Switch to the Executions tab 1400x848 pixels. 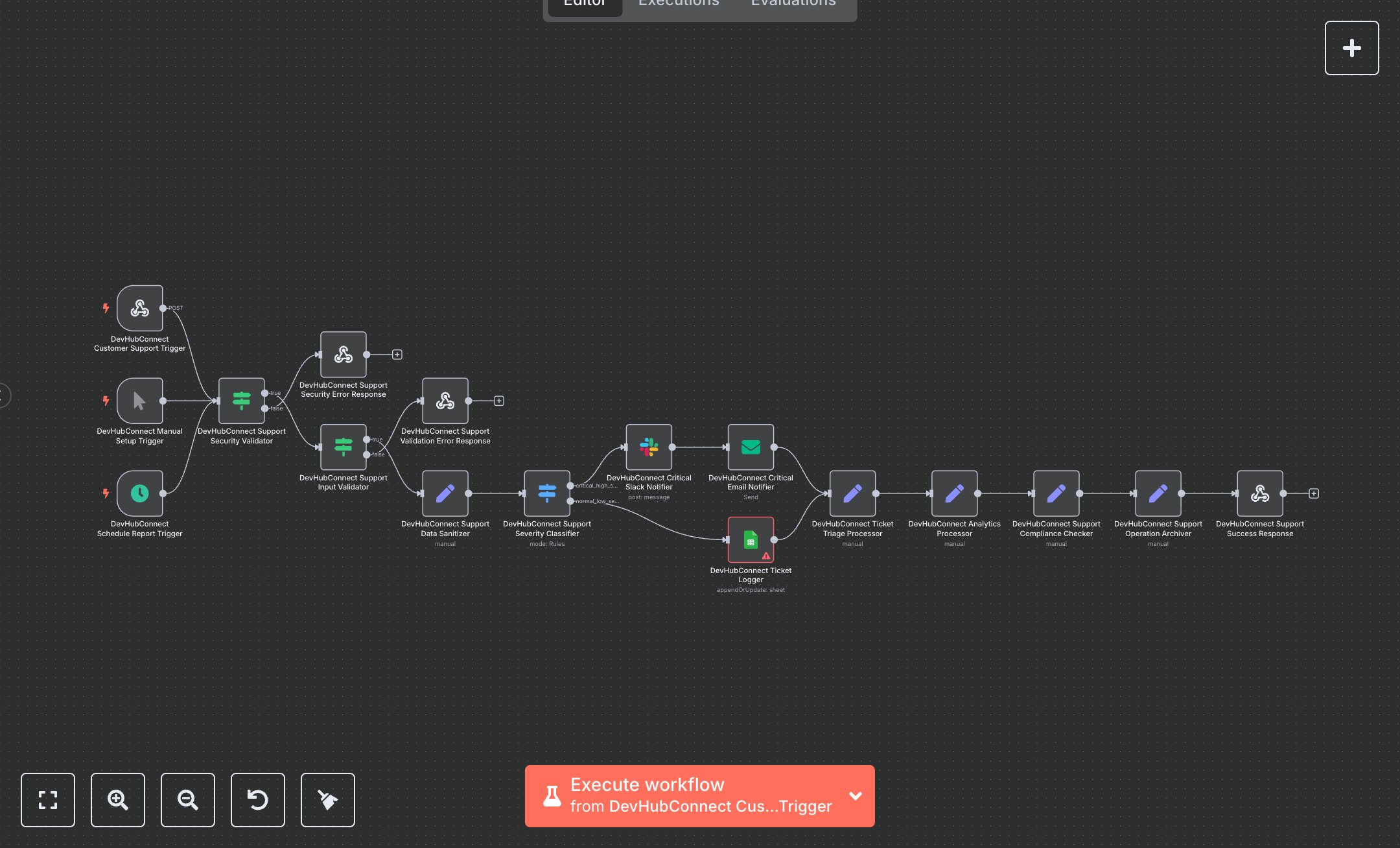click(678, 4)
